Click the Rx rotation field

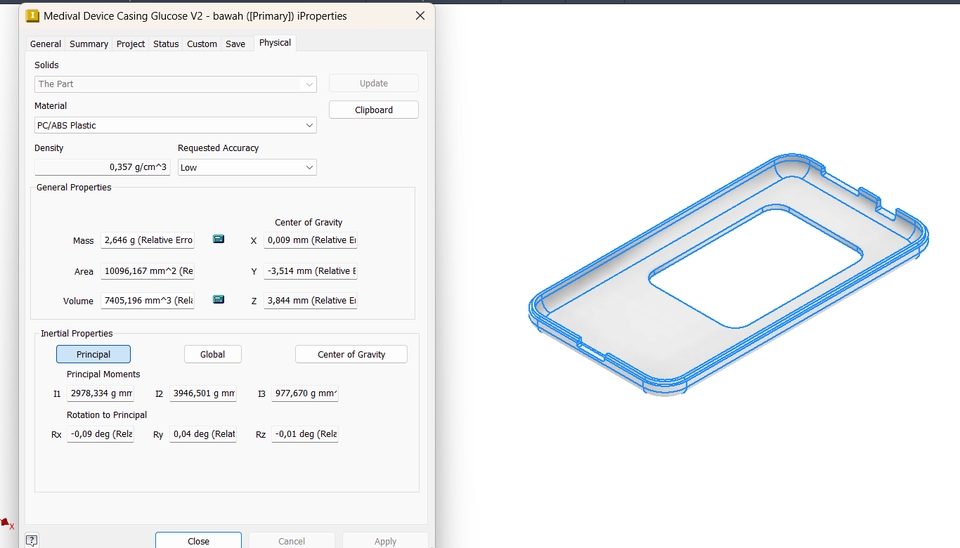(x=100, y=434)
